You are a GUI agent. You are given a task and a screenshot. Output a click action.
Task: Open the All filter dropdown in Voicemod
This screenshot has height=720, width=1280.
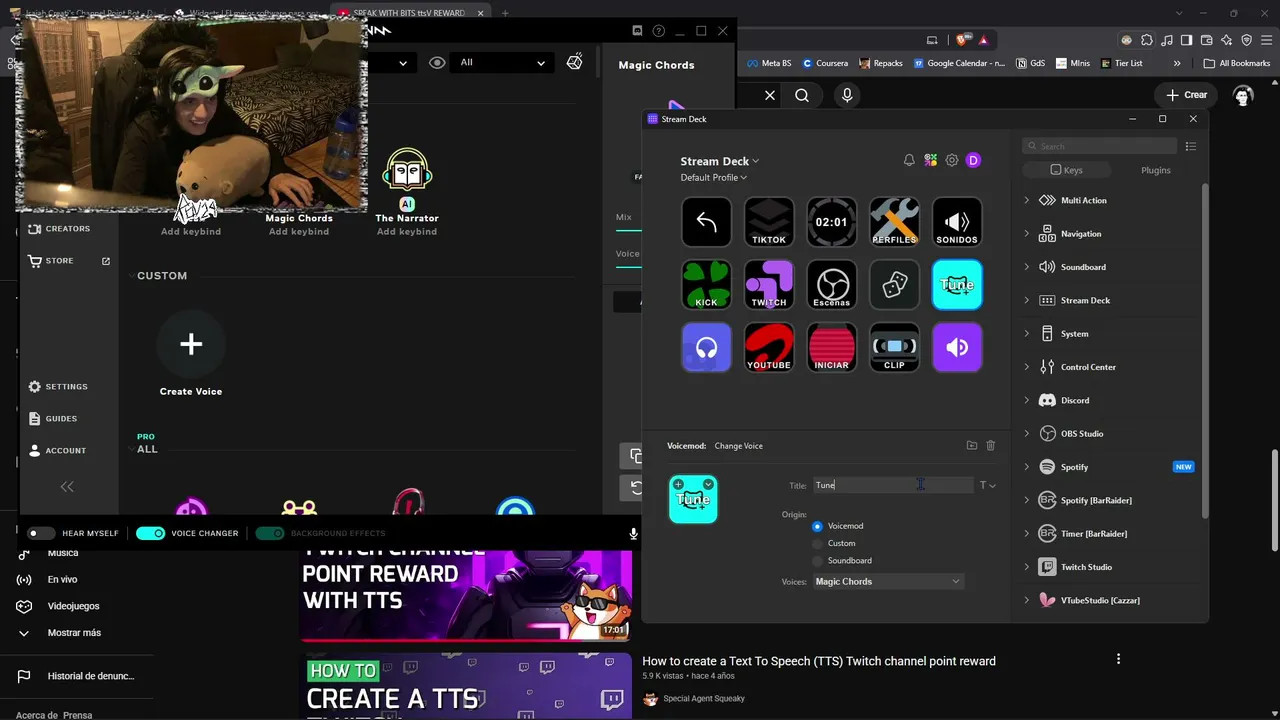pos(503,62)
